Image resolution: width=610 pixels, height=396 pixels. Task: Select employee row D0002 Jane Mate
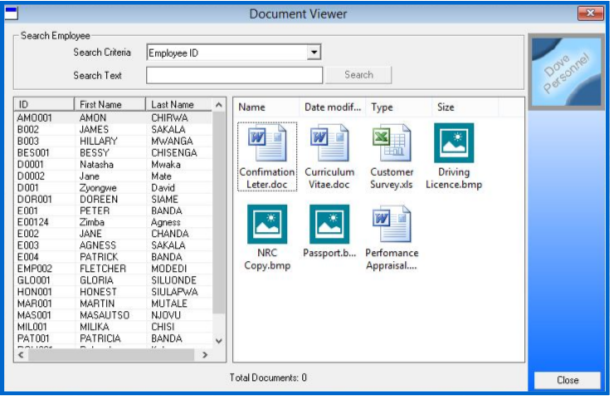tap(114, 176)
